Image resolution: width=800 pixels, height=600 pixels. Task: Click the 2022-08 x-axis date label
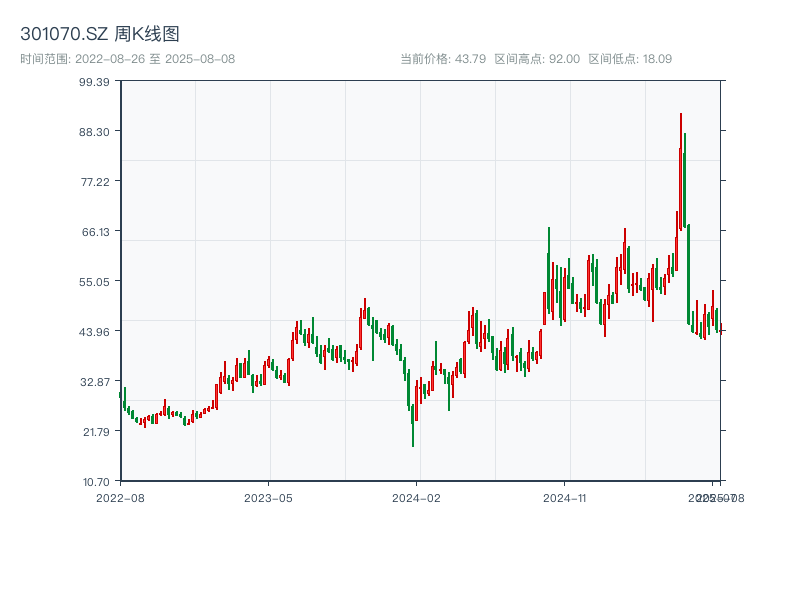click(120, 497)
